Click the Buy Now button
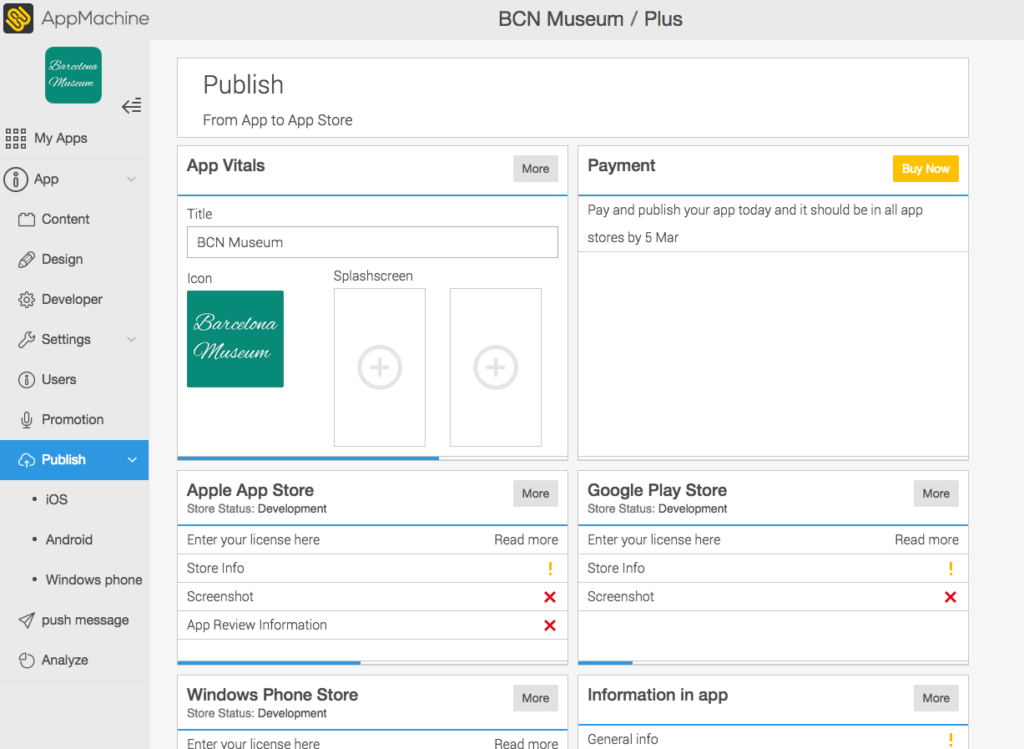This screenshot has height=749, width=1024. tap(925, 168)
